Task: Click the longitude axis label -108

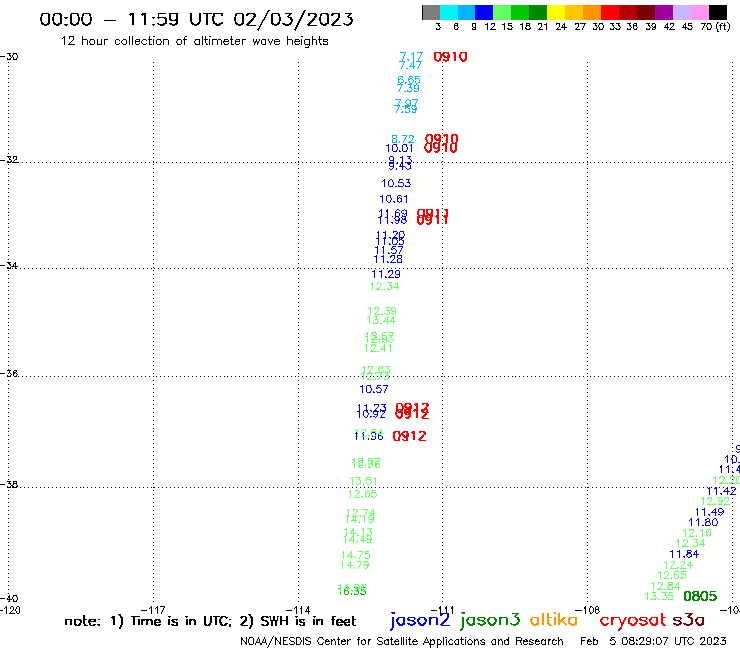Action: [x=587, y=610]
